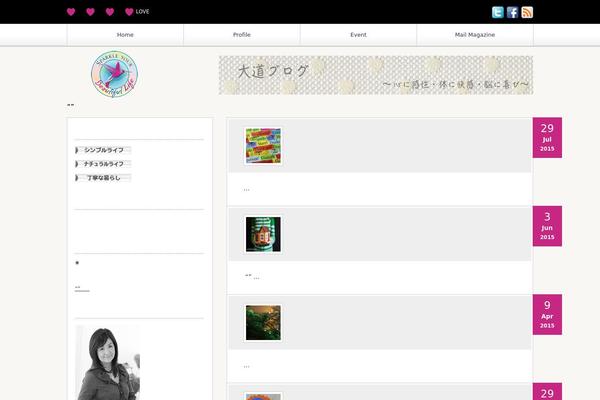Open the Profile menu item
This screenshot has height=400, width=600.
pos(242,35)
